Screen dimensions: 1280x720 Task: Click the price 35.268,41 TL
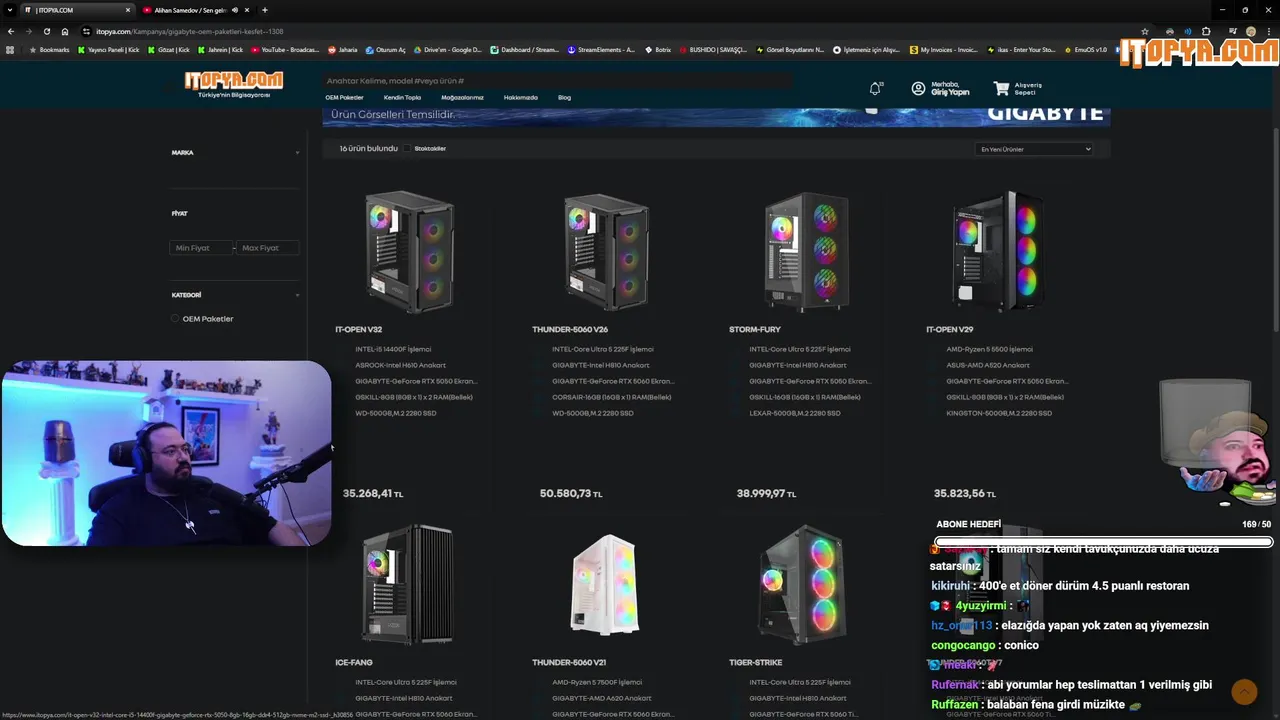click(x=373, y=494)
